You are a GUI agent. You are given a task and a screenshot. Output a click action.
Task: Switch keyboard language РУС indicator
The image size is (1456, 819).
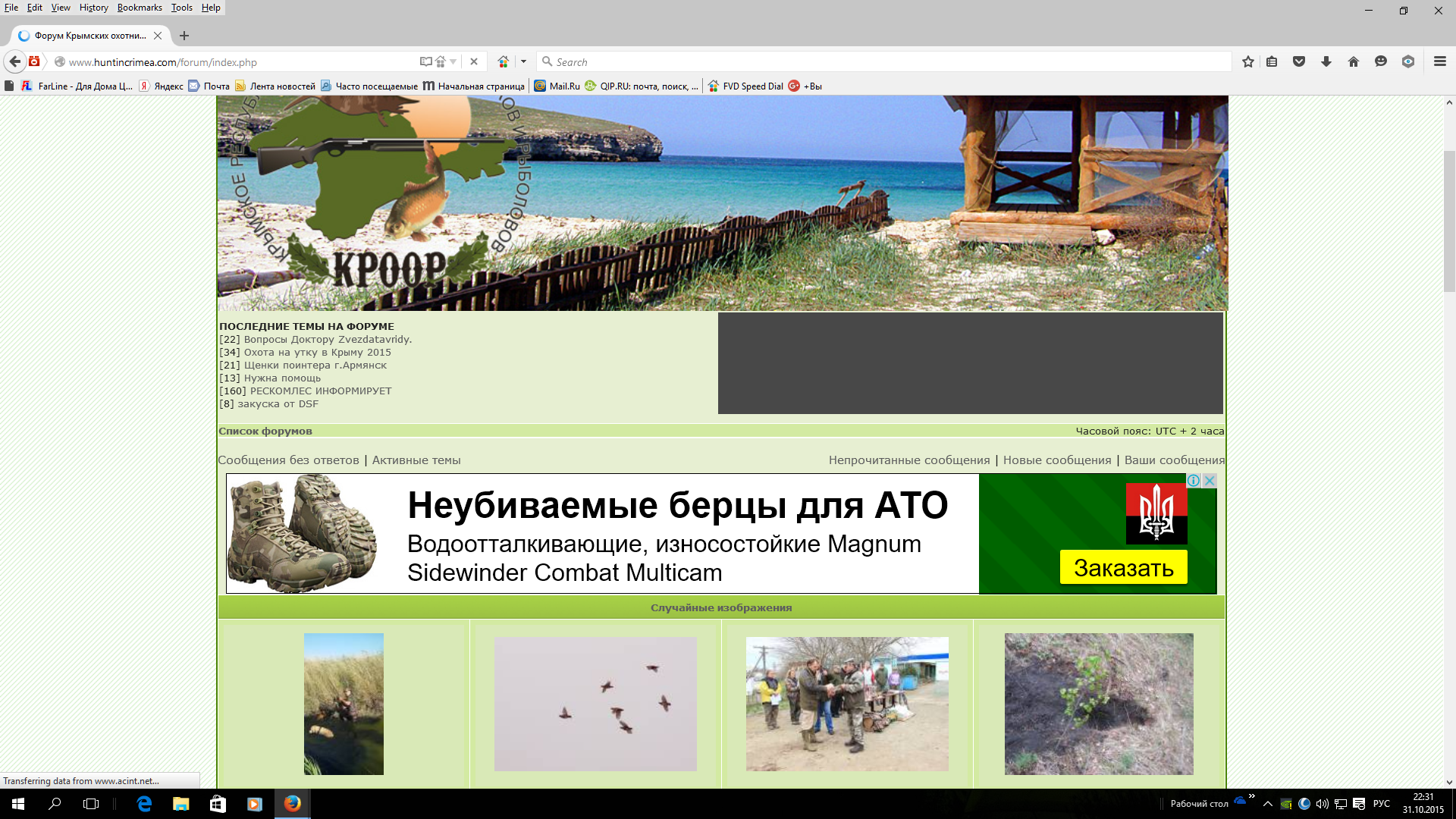point(1382,804)
